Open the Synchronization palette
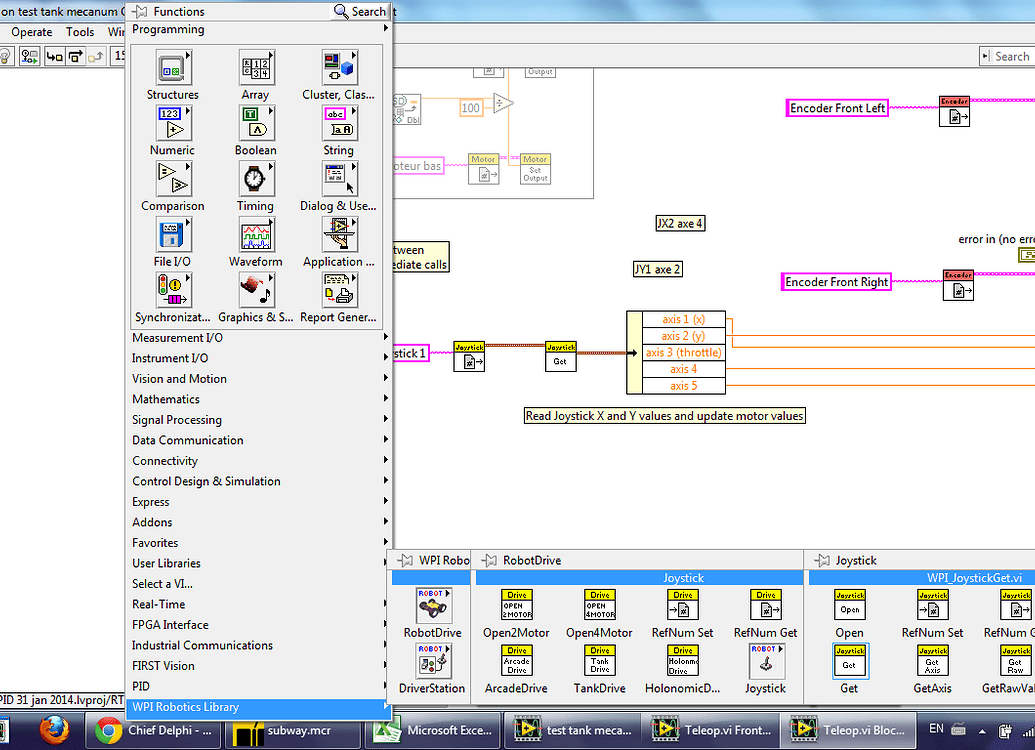Screen dimensions: 1035x750 (x=173, y=290)
